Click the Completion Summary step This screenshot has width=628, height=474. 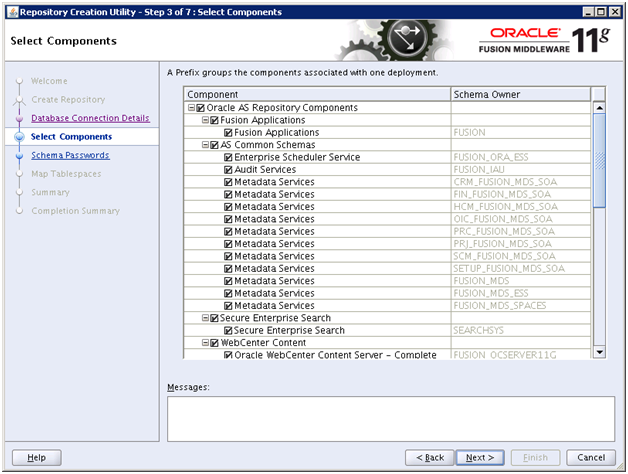[x=75, y=211]
